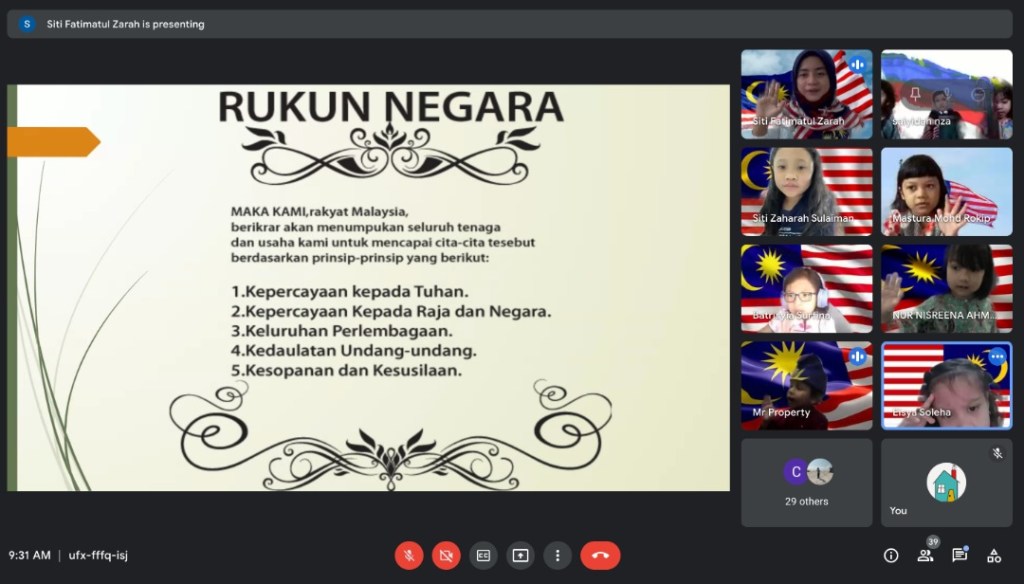Click the Present now screen-share icon
Image resolution: width=1024 pixels, height=584 pixels.
tap(520, 555)
